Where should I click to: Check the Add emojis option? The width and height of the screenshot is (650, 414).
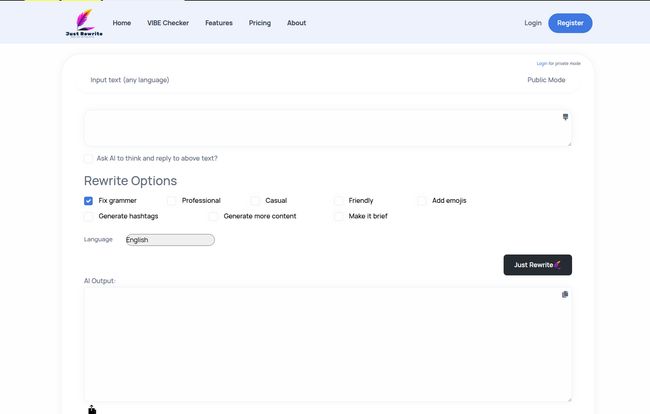point(422,200)
